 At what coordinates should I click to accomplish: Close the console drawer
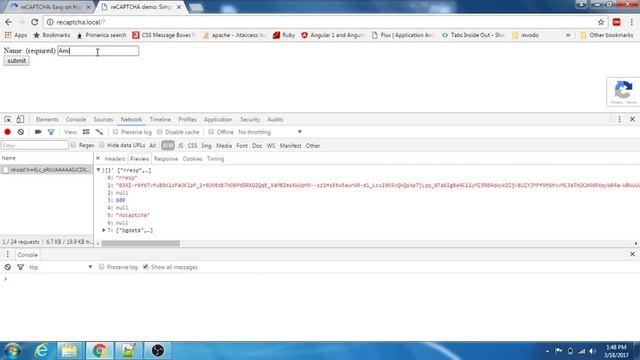(632, 254)
